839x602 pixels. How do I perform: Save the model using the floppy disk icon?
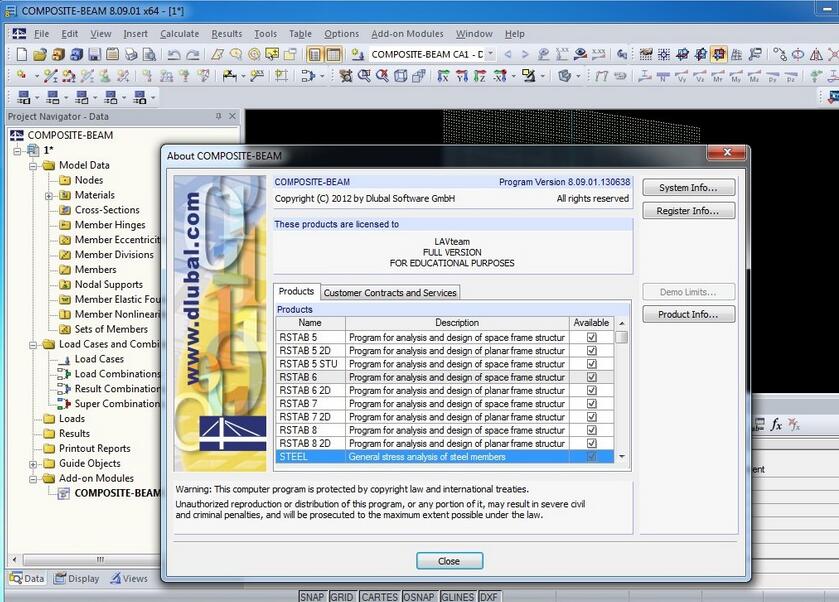coord(95,54)
